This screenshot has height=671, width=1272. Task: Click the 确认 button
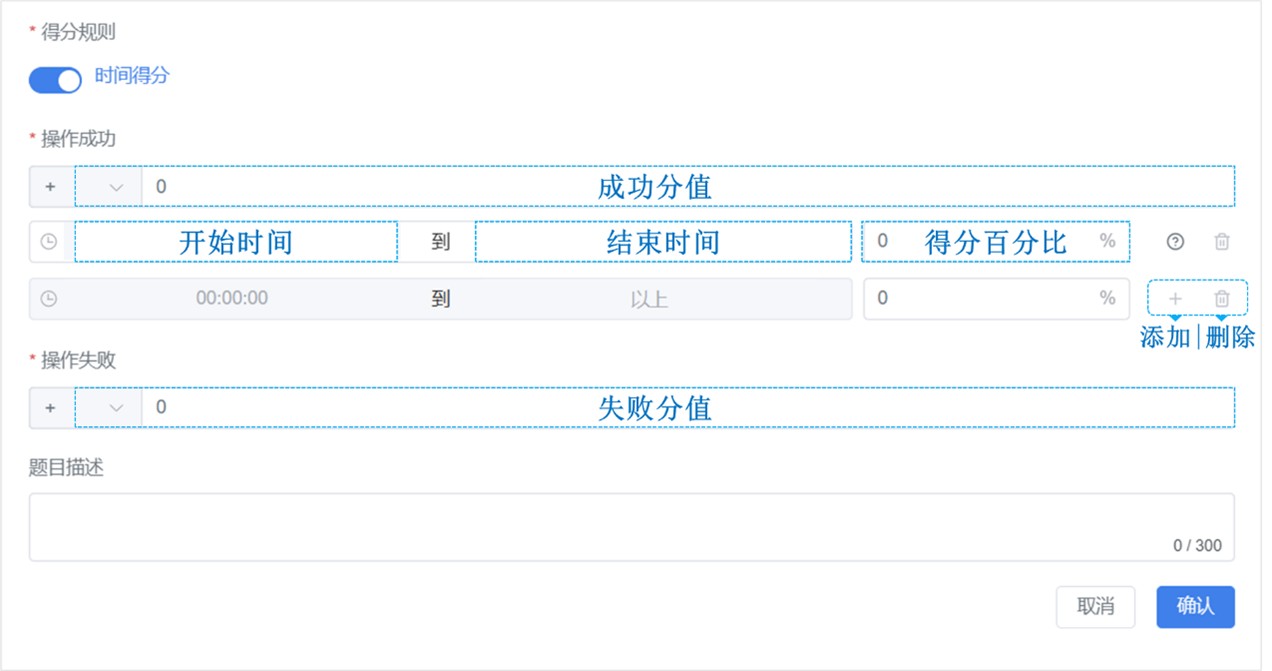[1196, 607]
